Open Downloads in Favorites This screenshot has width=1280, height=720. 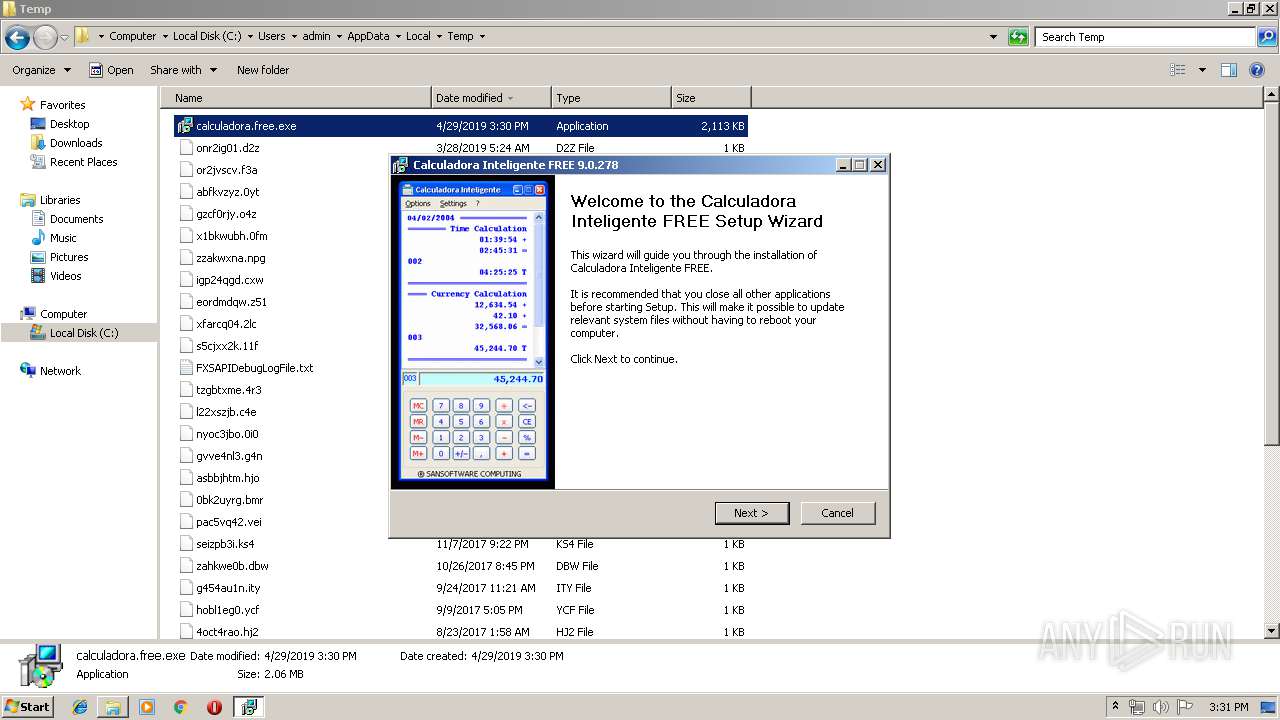click(76, 143)
